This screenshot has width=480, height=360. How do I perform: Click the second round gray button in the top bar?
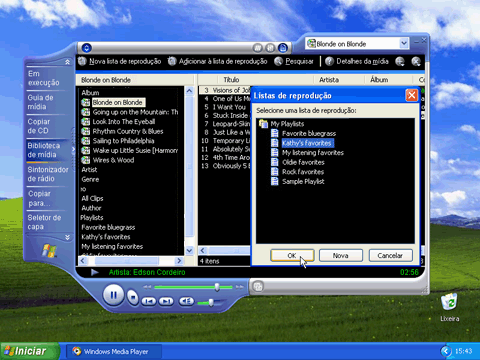pyautogui.click(x=270, y=48)
